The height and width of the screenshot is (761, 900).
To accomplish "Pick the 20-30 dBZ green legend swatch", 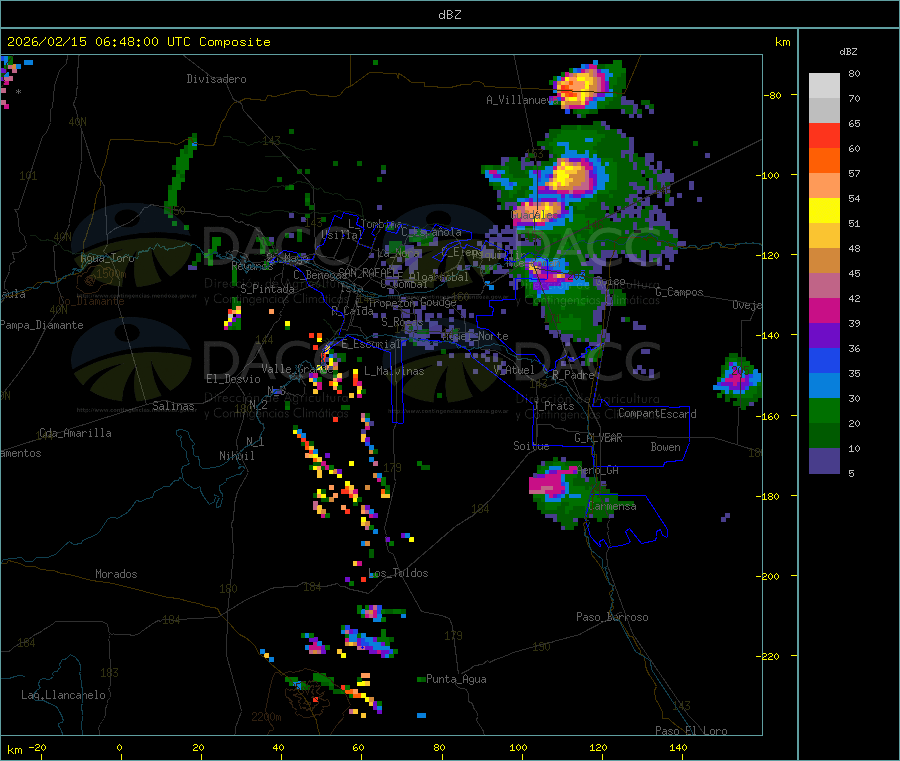I will [x=824, y=410].
